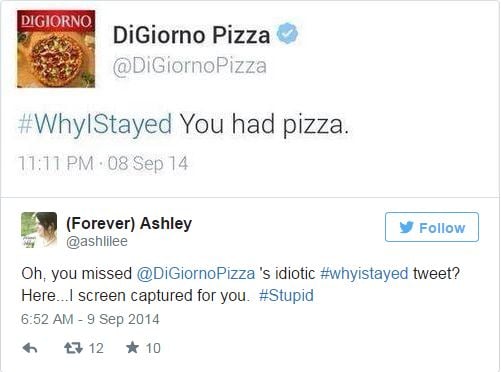Click the reply arrow icon

point(30,348)
